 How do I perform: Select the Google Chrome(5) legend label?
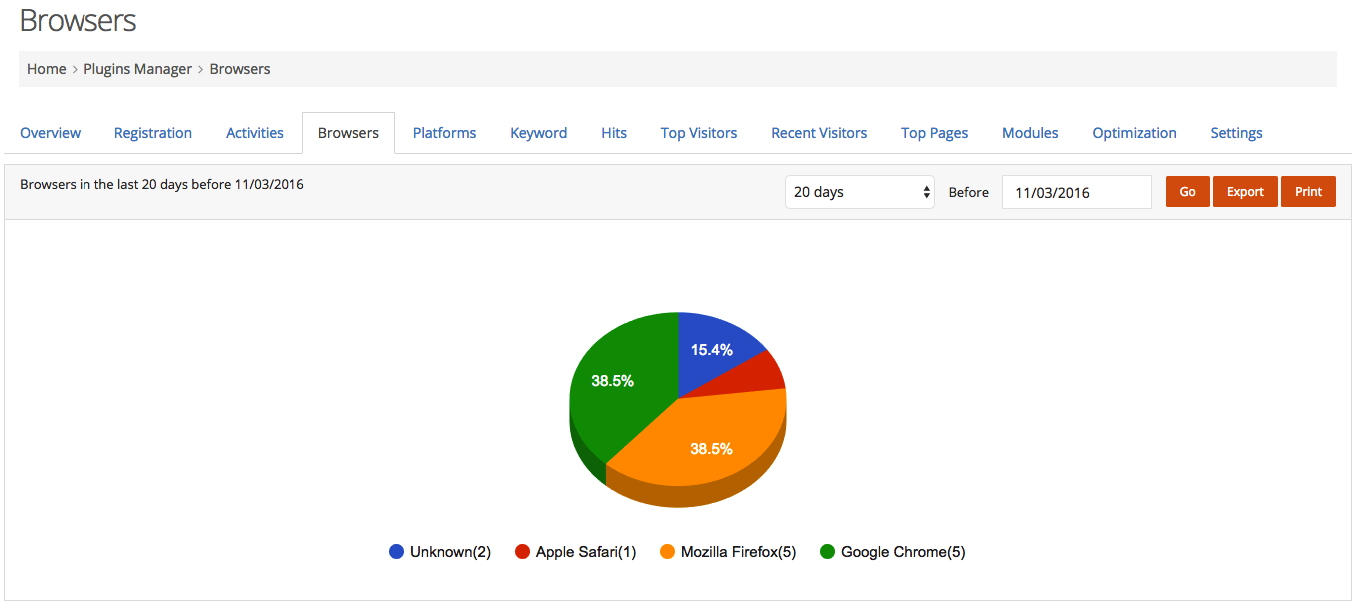903,552
